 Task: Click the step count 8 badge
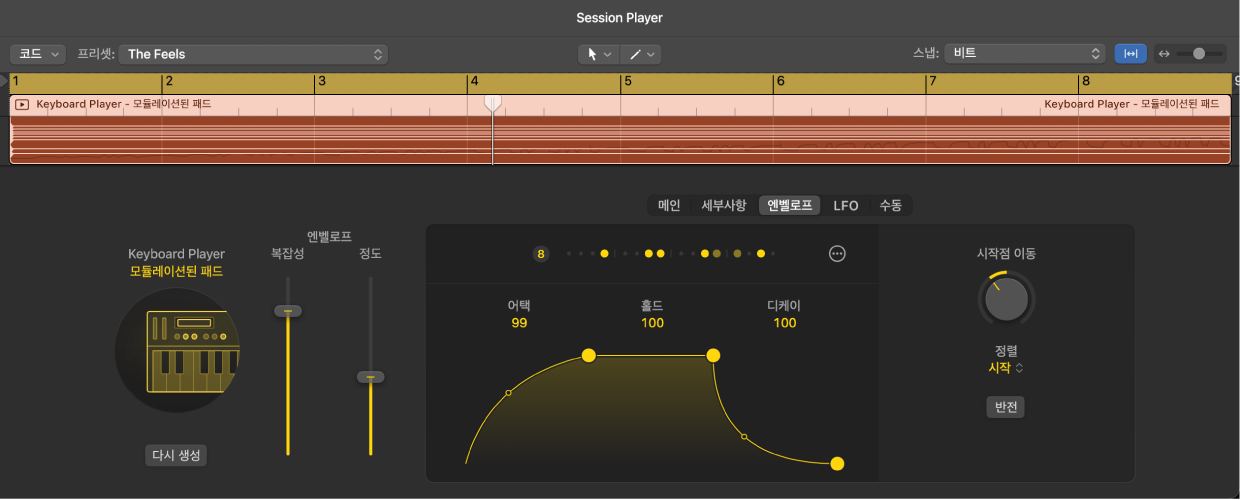click(x=541, y=254)
